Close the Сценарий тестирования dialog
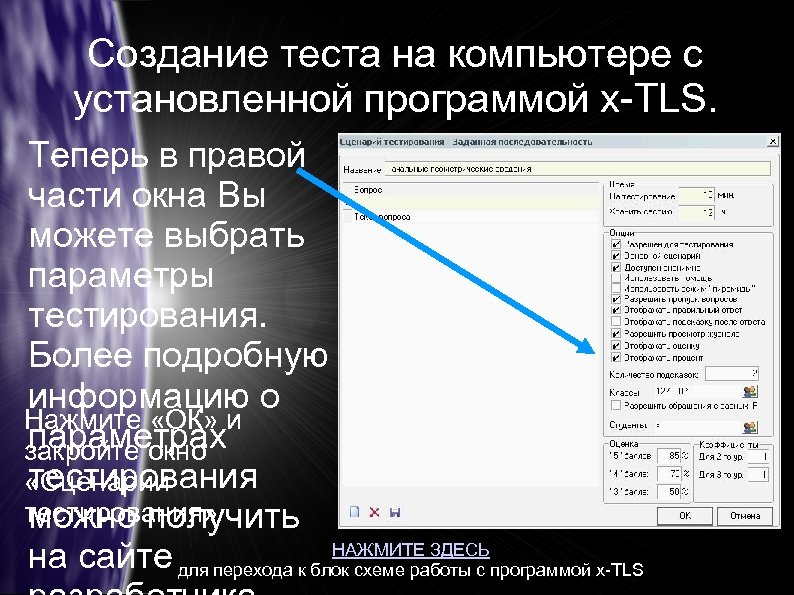Screen dimensions: 794x595 tap(773, 142)
